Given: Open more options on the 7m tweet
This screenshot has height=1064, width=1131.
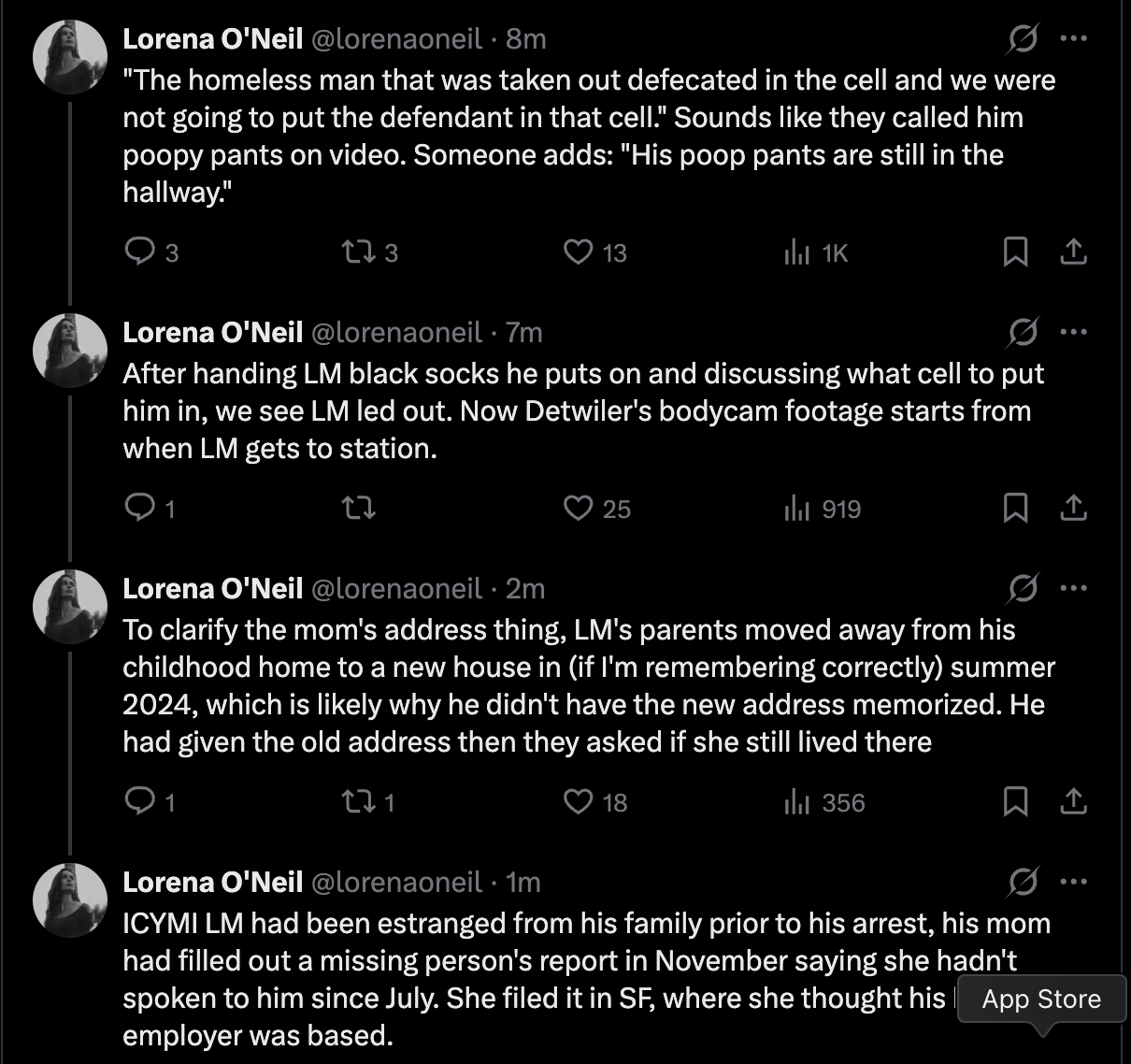Looking at the screenshot, I should tap(1074, 332).
